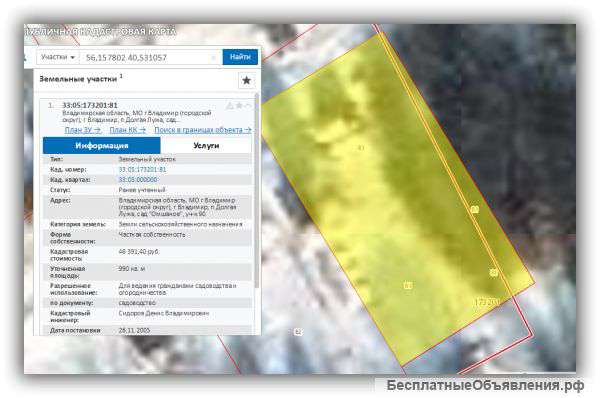Click the coordinates search input field
Image resolution: width=600 pixels, height=398 pixels.
pos(150,57)
